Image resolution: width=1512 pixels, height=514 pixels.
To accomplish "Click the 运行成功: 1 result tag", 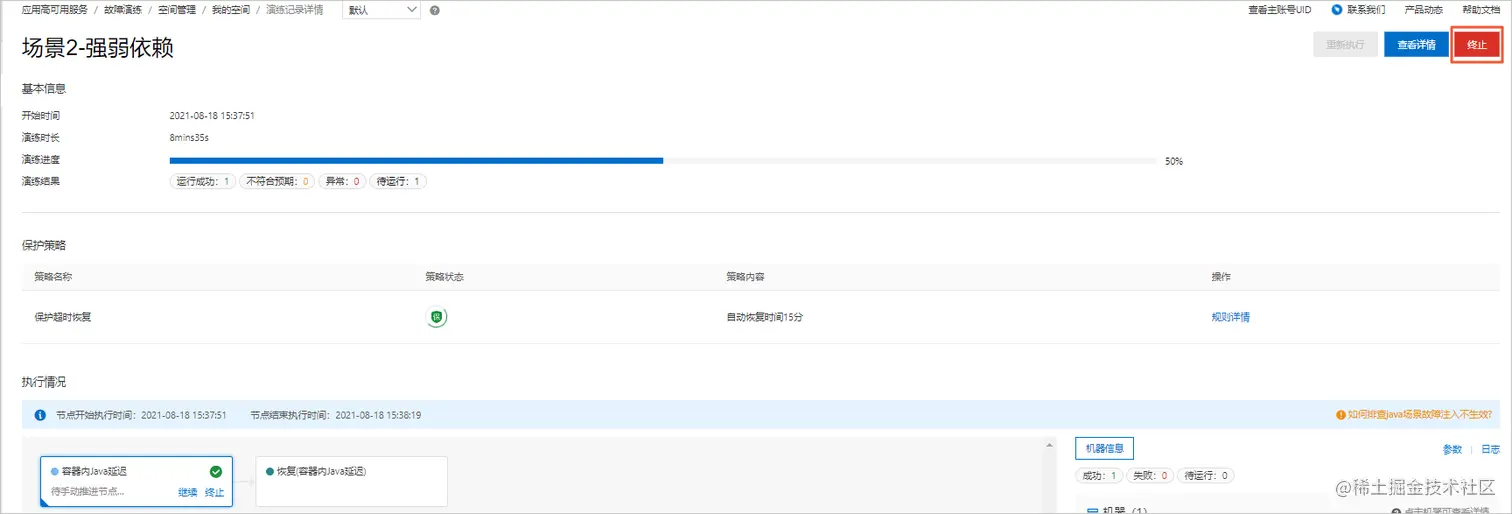I will [203, 182].
